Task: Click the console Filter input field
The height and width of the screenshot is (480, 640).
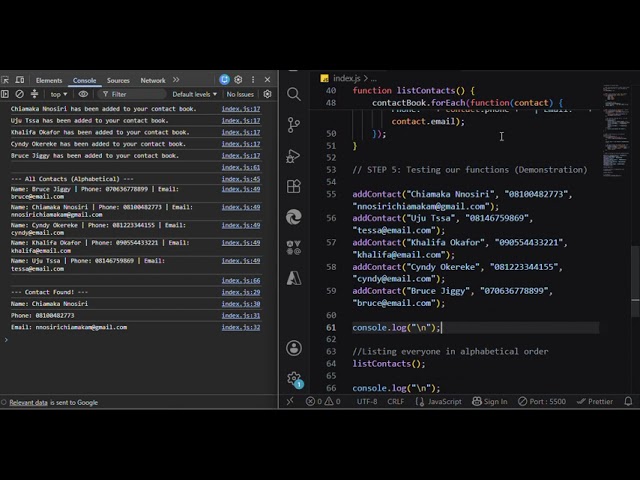Action: (133, 94)
